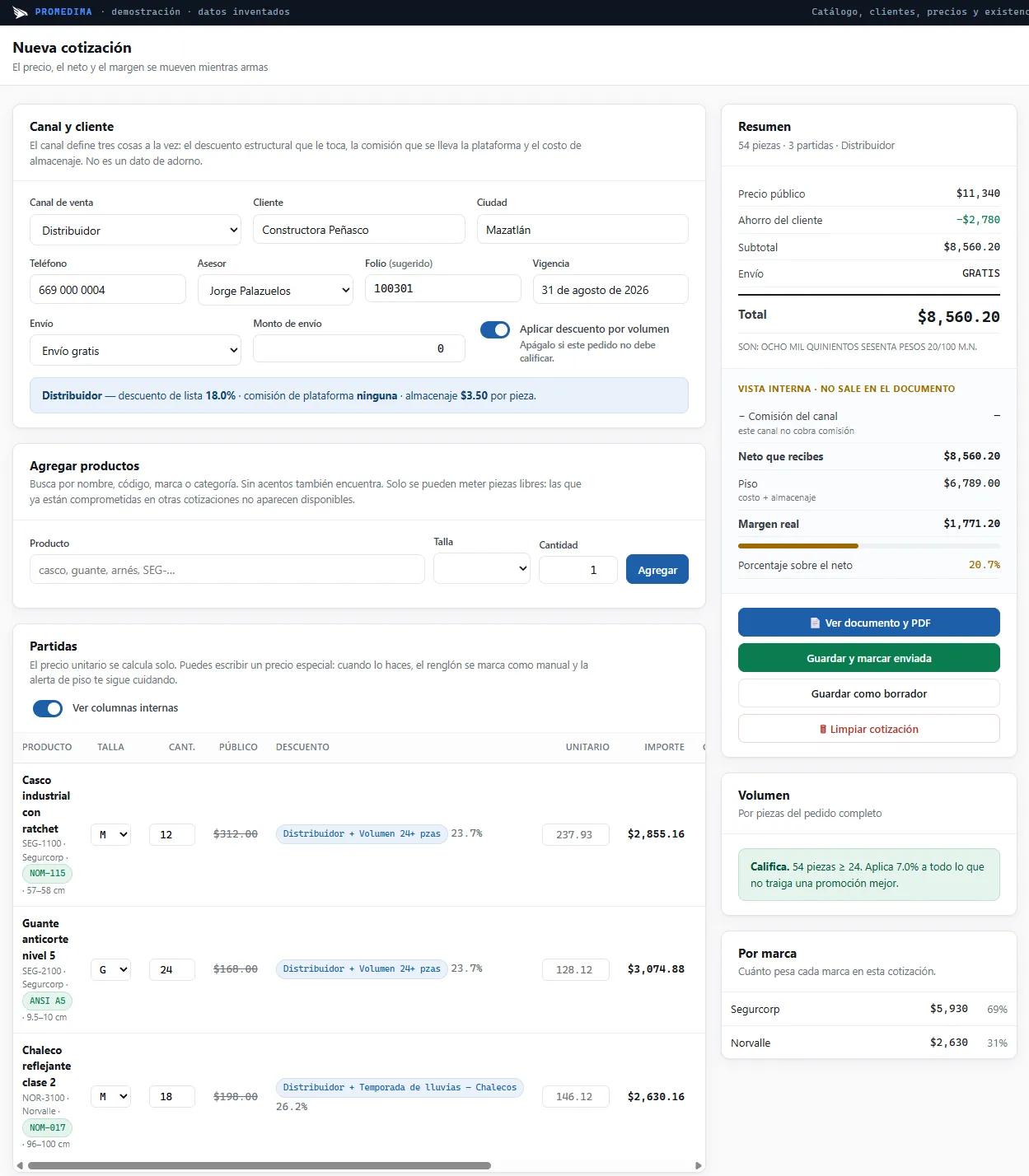This screenshot has height=1176, width=1029.
Task: Click quantity field 12 for Casco industrial
Action: (172, 834)
